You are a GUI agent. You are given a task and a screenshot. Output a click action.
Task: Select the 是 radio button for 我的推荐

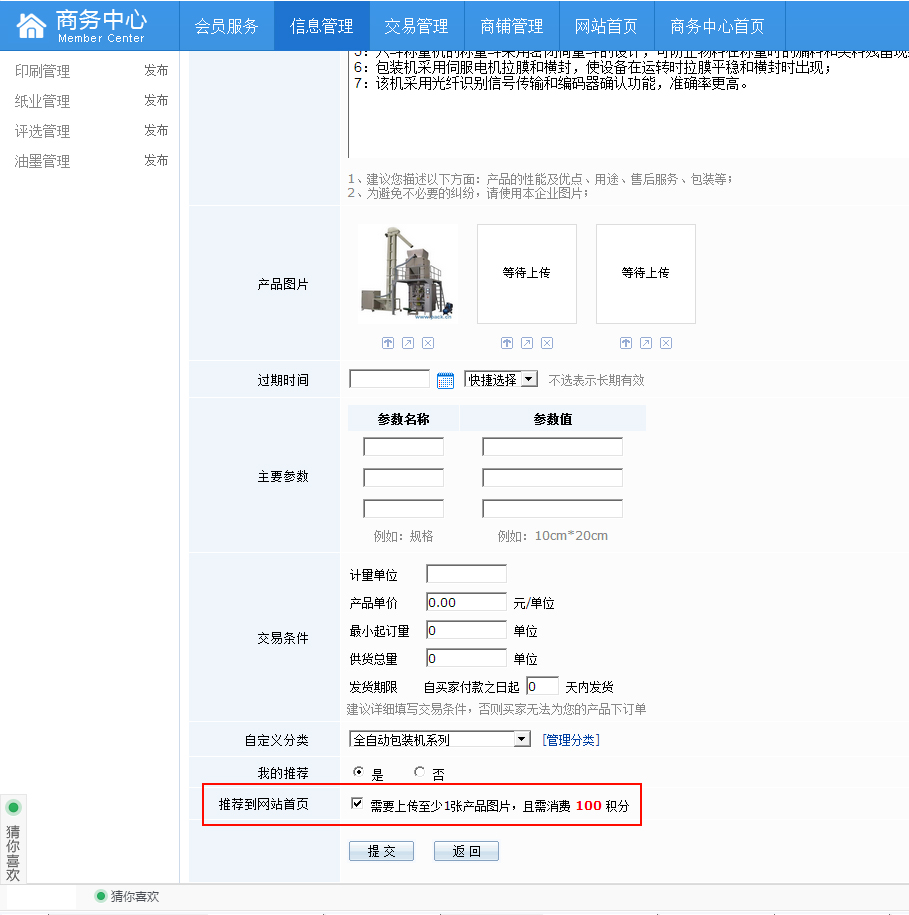coord(358,772)
